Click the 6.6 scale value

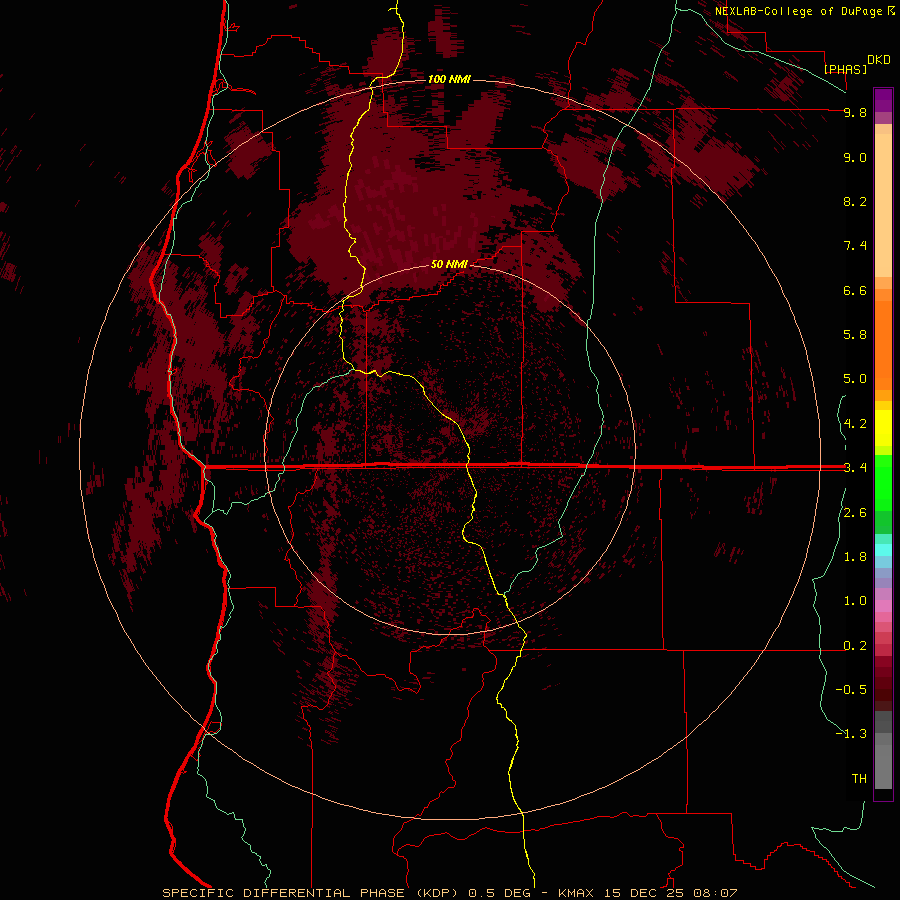pyautogui.click(x=855, y=290)
